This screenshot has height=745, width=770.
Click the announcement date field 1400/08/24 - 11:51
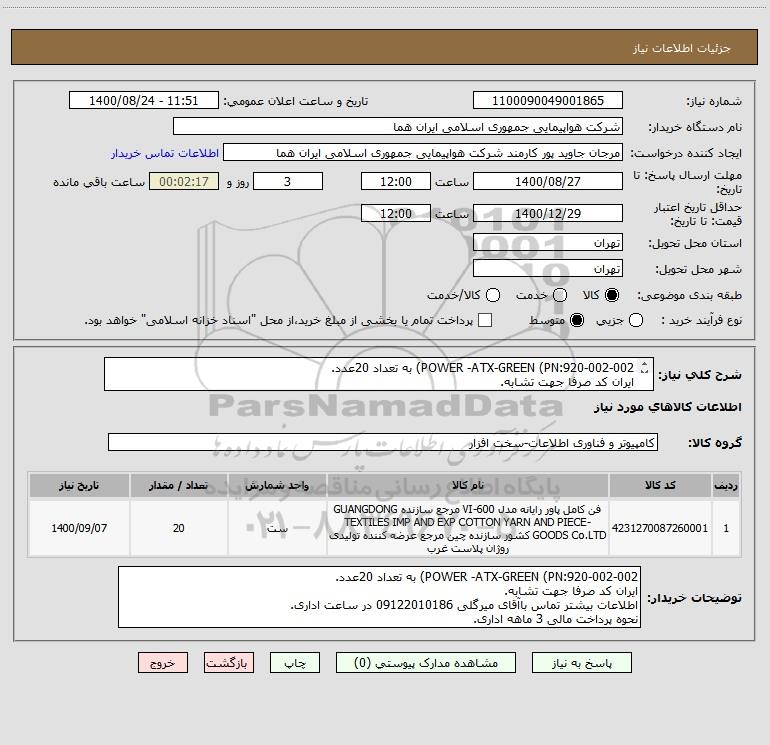coord(143,100)
